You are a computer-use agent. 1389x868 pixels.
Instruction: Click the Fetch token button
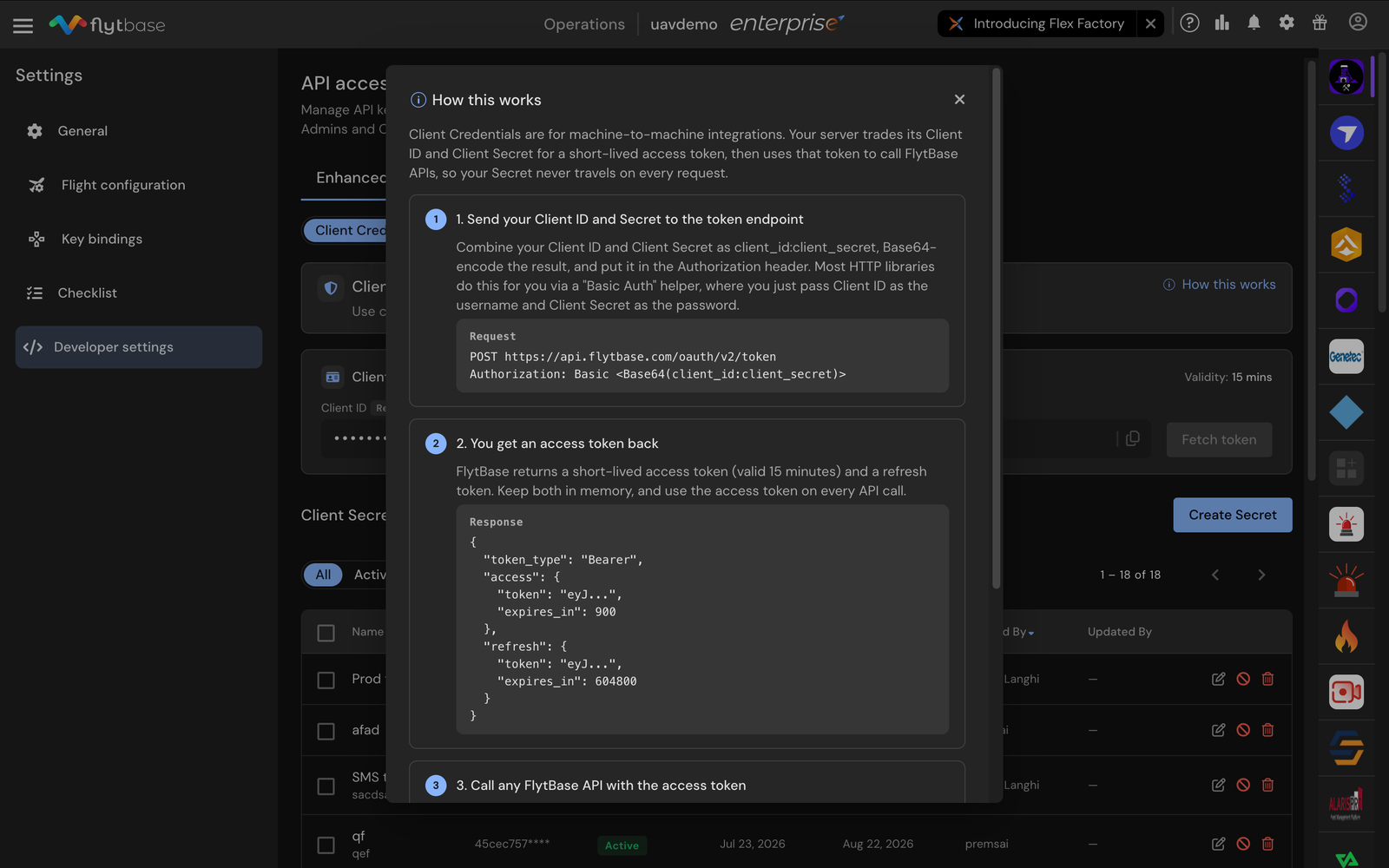[x=1219, y=439]
